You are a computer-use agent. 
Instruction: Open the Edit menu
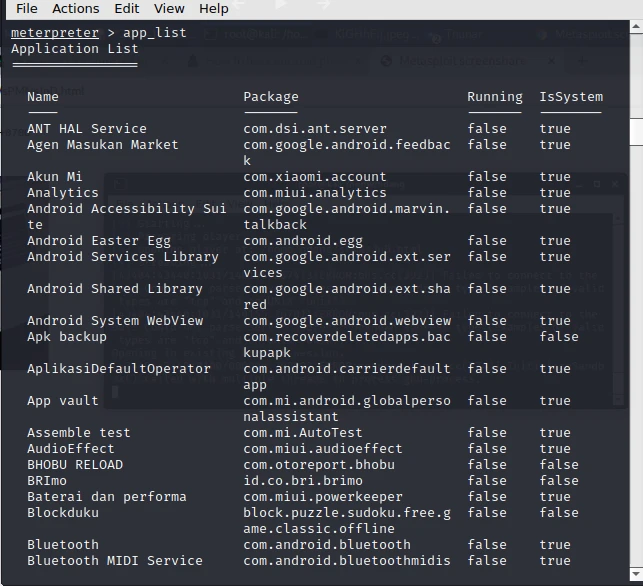(x=127, y=8)
